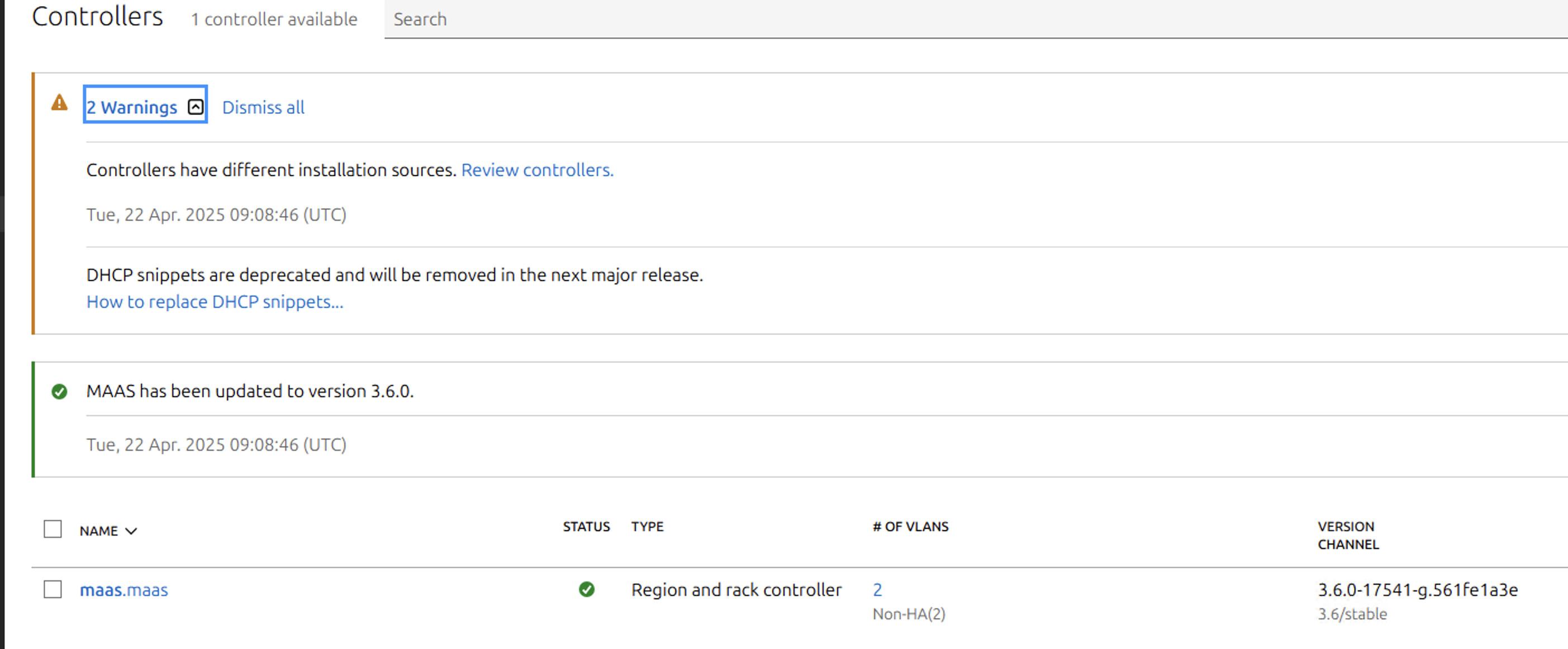This screenshot has width=1568, height=649.
Task: Click the # OF VLANS column header
Action: (x=910, y=526)
